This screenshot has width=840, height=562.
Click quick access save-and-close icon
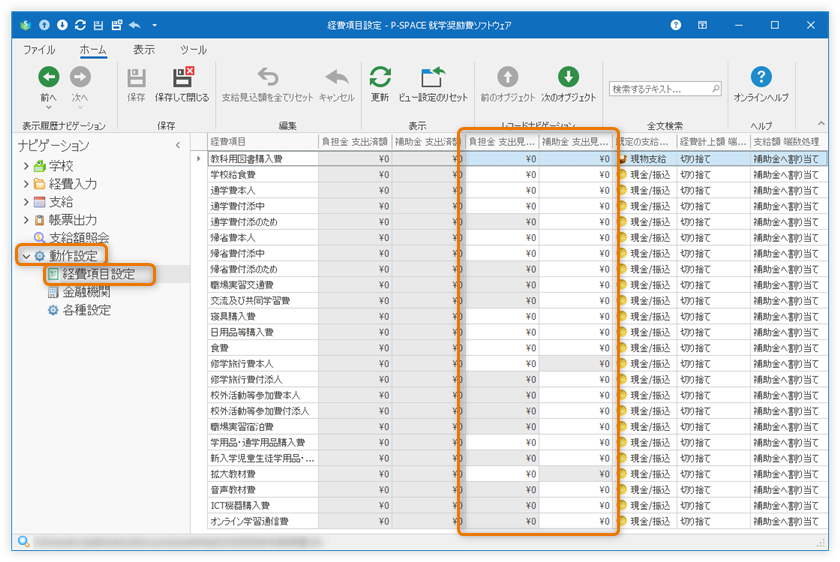[116, 25]
